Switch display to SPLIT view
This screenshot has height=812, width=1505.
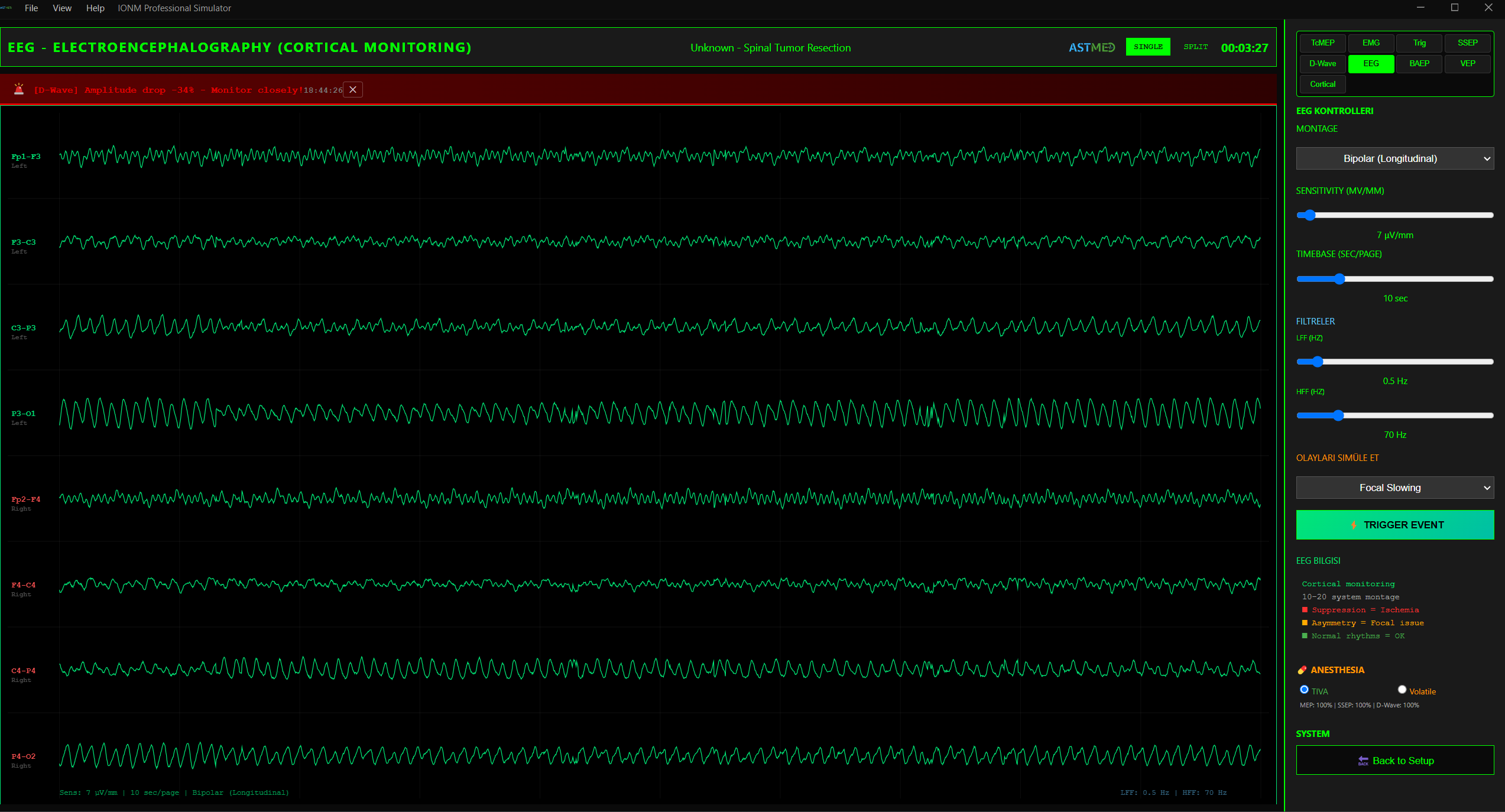(1196, 46)
